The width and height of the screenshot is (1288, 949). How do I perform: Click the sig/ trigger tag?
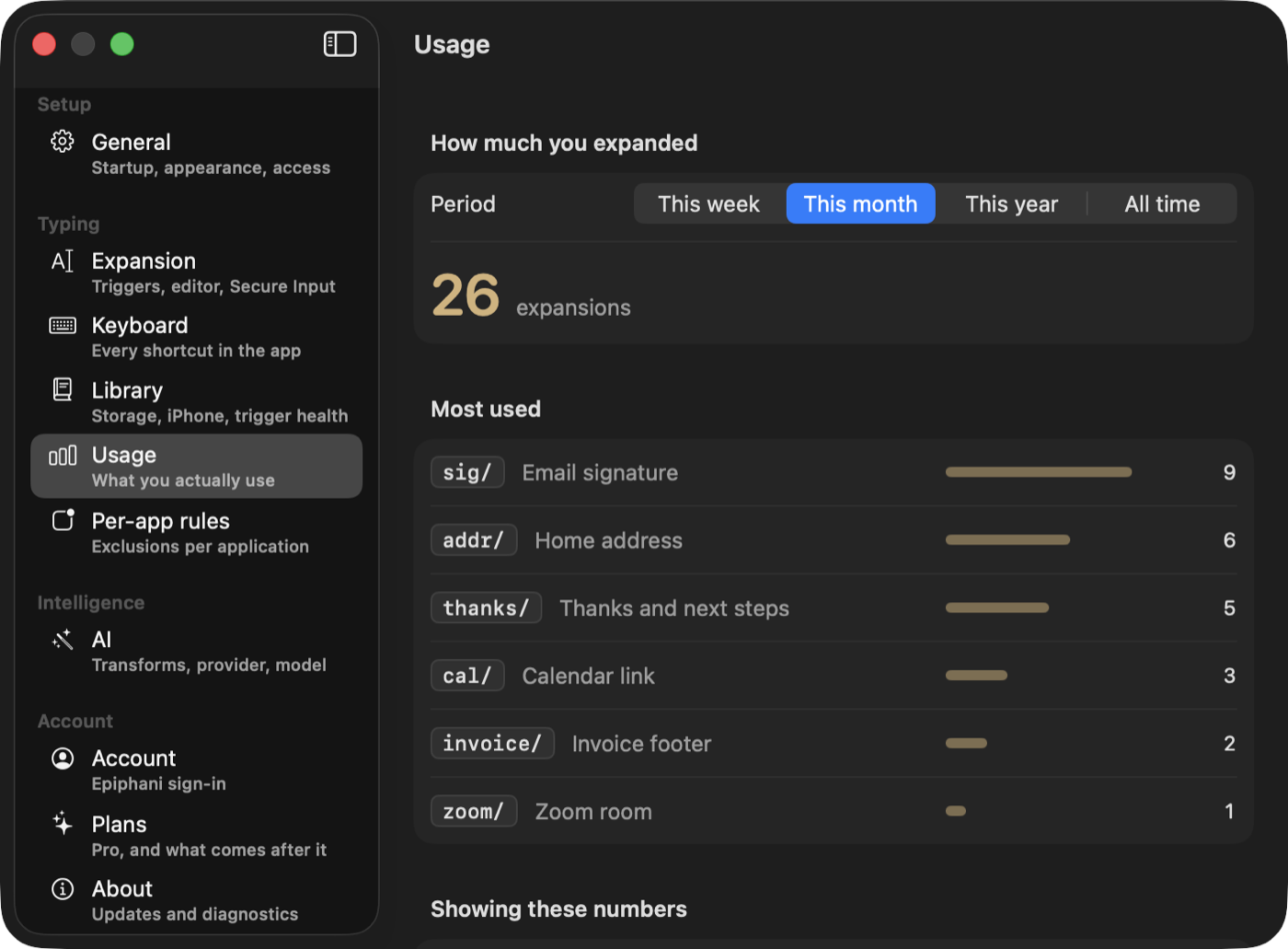pos(467,472)
